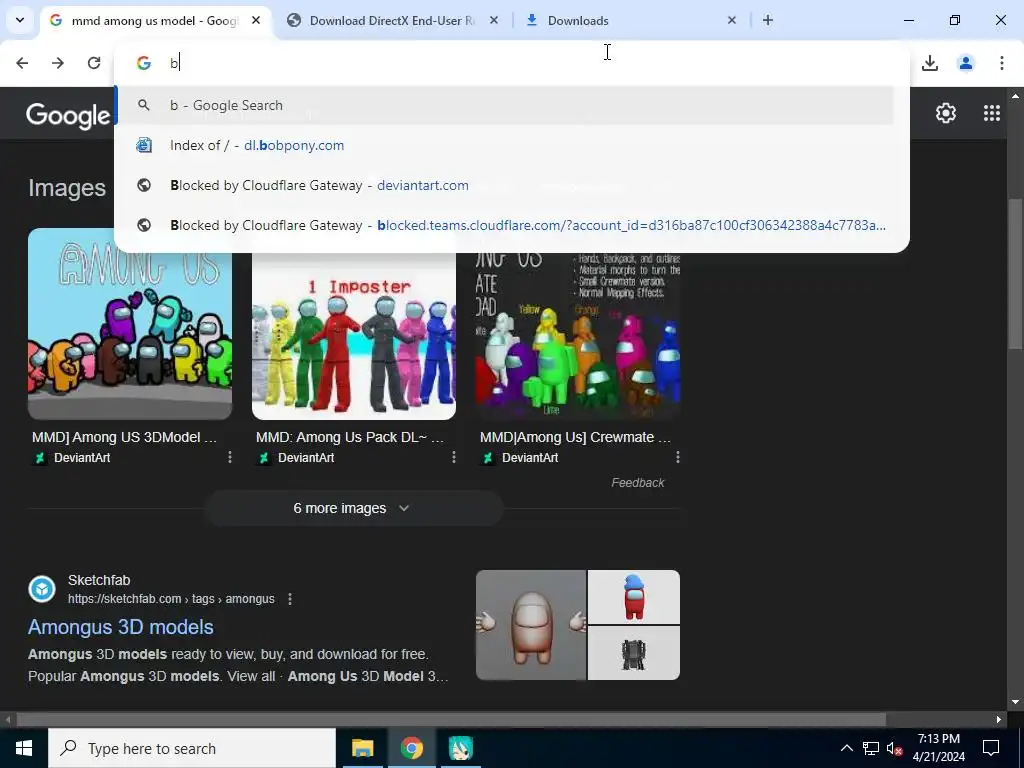Open the network tray icon

871,748
